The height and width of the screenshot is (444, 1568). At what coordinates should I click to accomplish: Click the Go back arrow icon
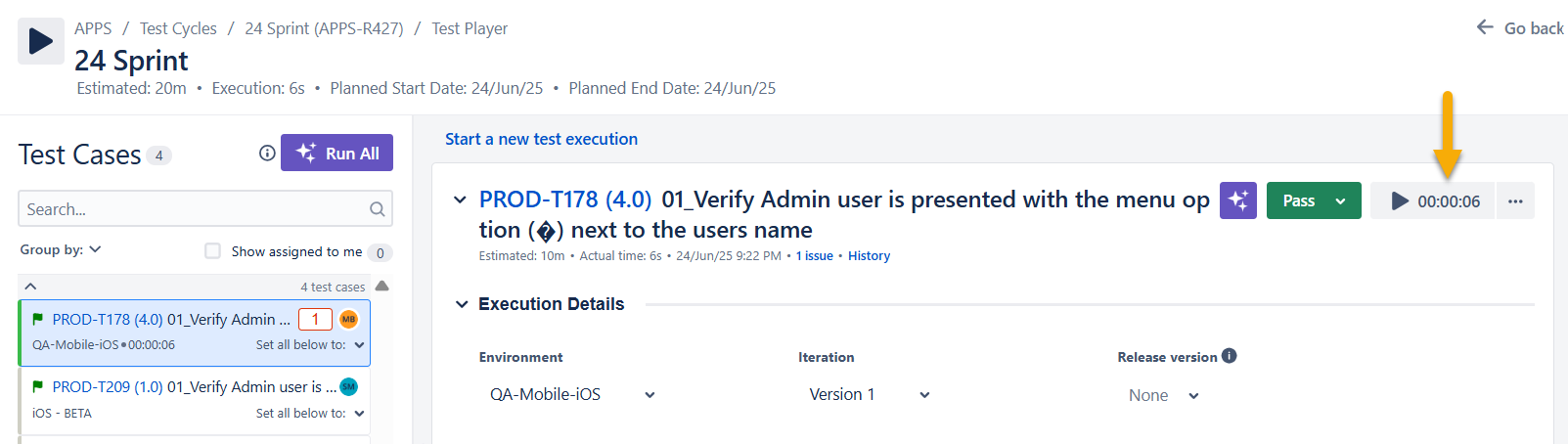[1485, 27]
